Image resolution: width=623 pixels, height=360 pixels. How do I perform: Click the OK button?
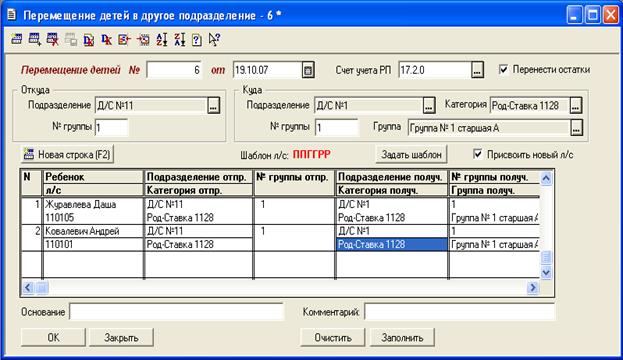(x=53, y=337)
